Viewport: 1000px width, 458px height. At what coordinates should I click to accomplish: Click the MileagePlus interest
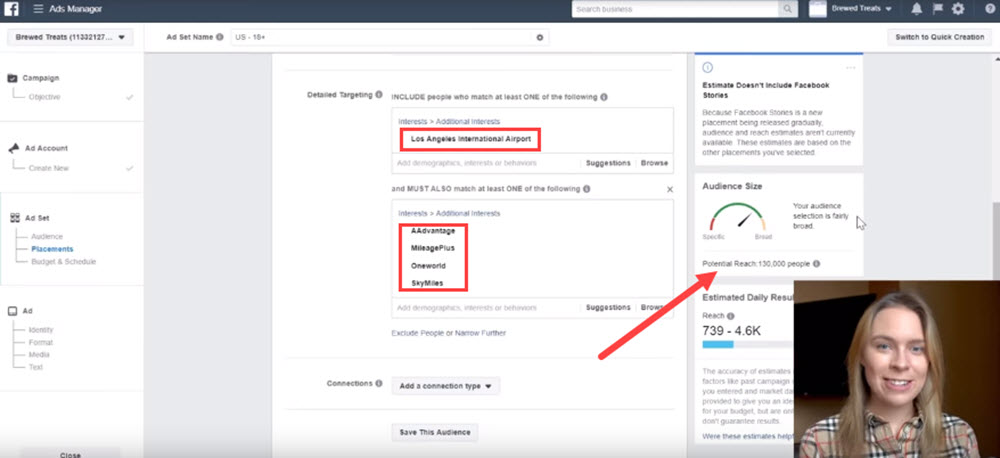(x=432, y=248)
